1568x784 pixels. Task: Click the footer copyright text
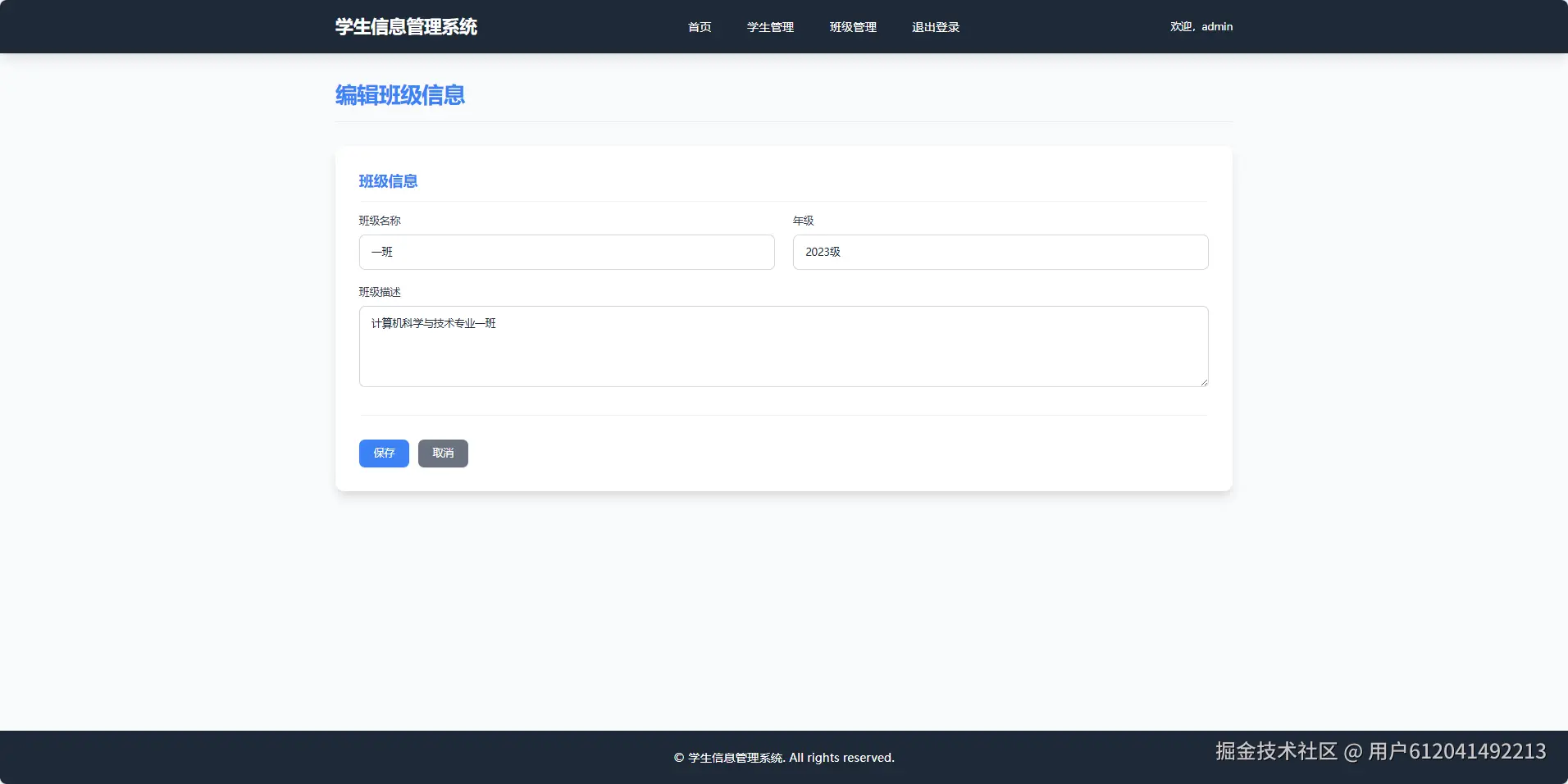(783, 757)
